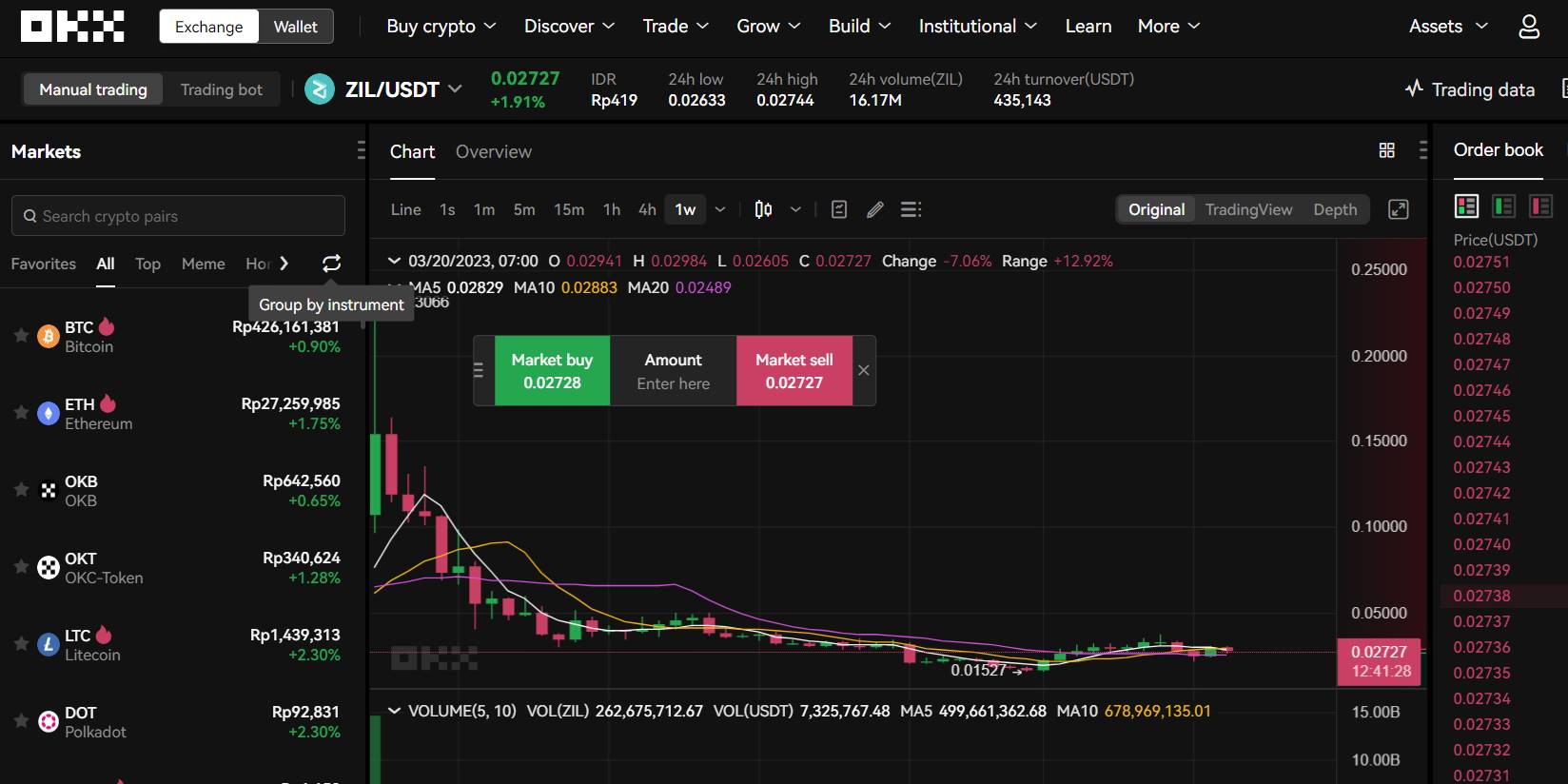Open the Learn menu item
Viewport: 1568px width, 784px height.
[x=1088, y=27]
